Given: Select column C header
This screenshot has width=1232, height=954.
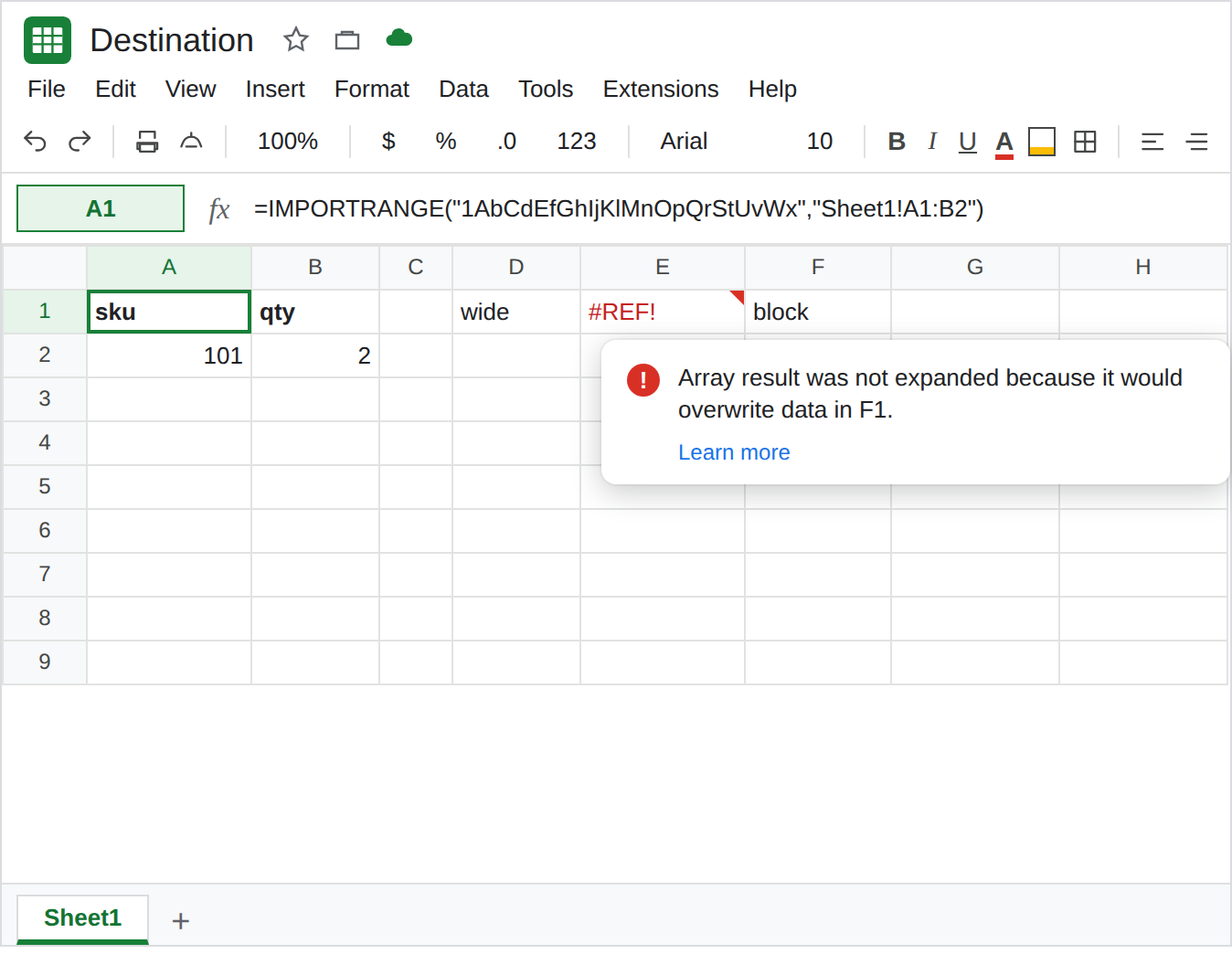Looking at the screenshot, I should click(x=416, y=267).
